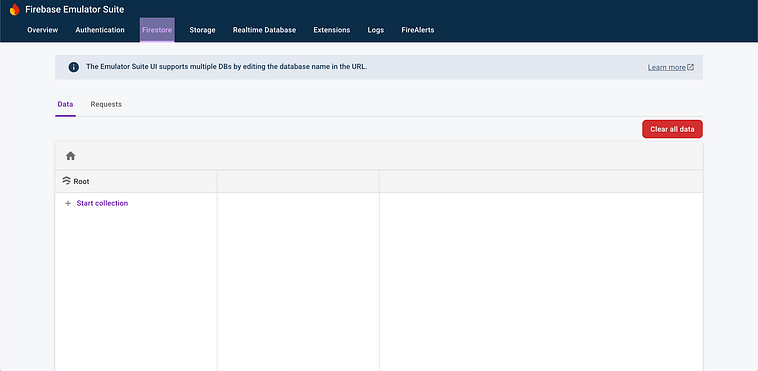Select the Data sub-tab
The width and height of the screenshot is (758, 371).
[x=65, y=104]
